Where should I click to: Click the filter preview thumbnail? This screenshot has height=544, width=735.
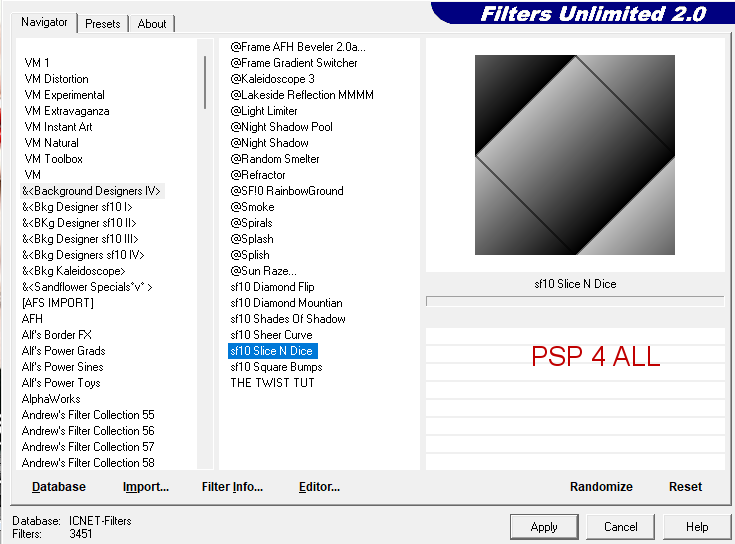574,155
